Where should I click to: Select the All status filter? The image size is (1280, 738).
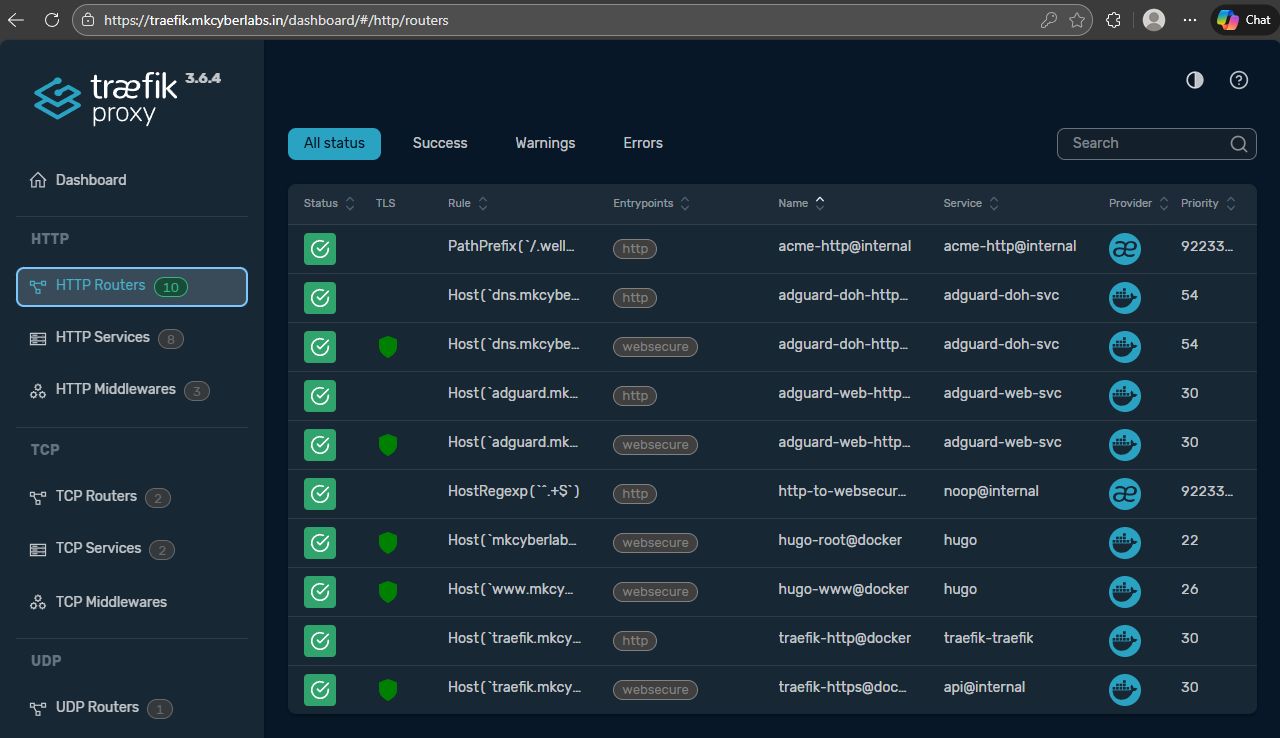click(x=334, y=144)
